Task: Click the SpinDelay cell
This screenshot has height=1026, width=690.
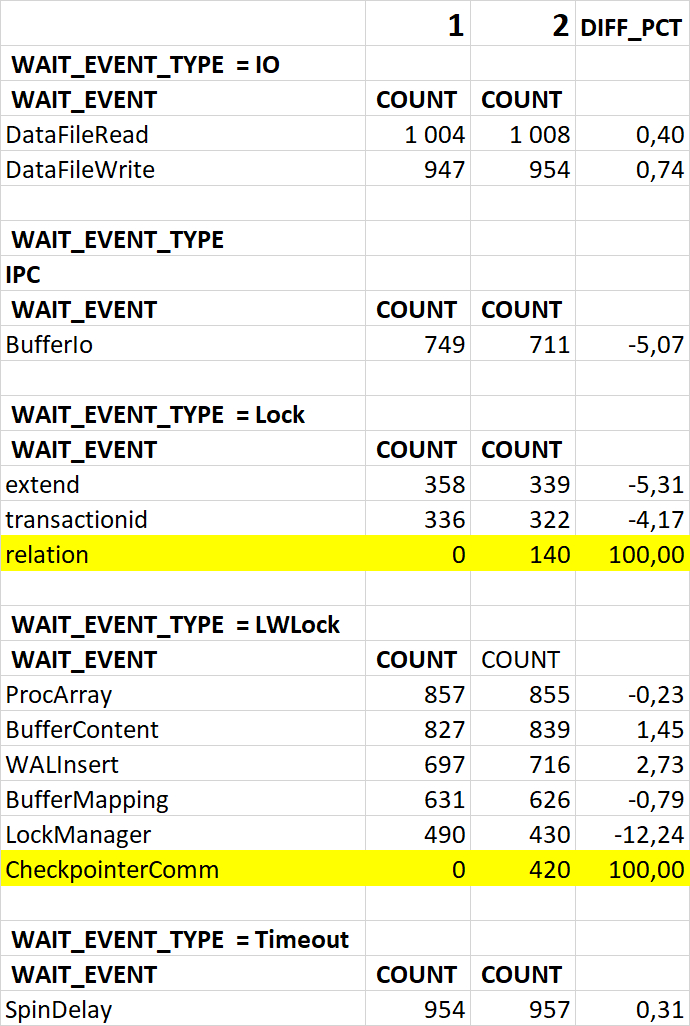Action: (58, 1010)
